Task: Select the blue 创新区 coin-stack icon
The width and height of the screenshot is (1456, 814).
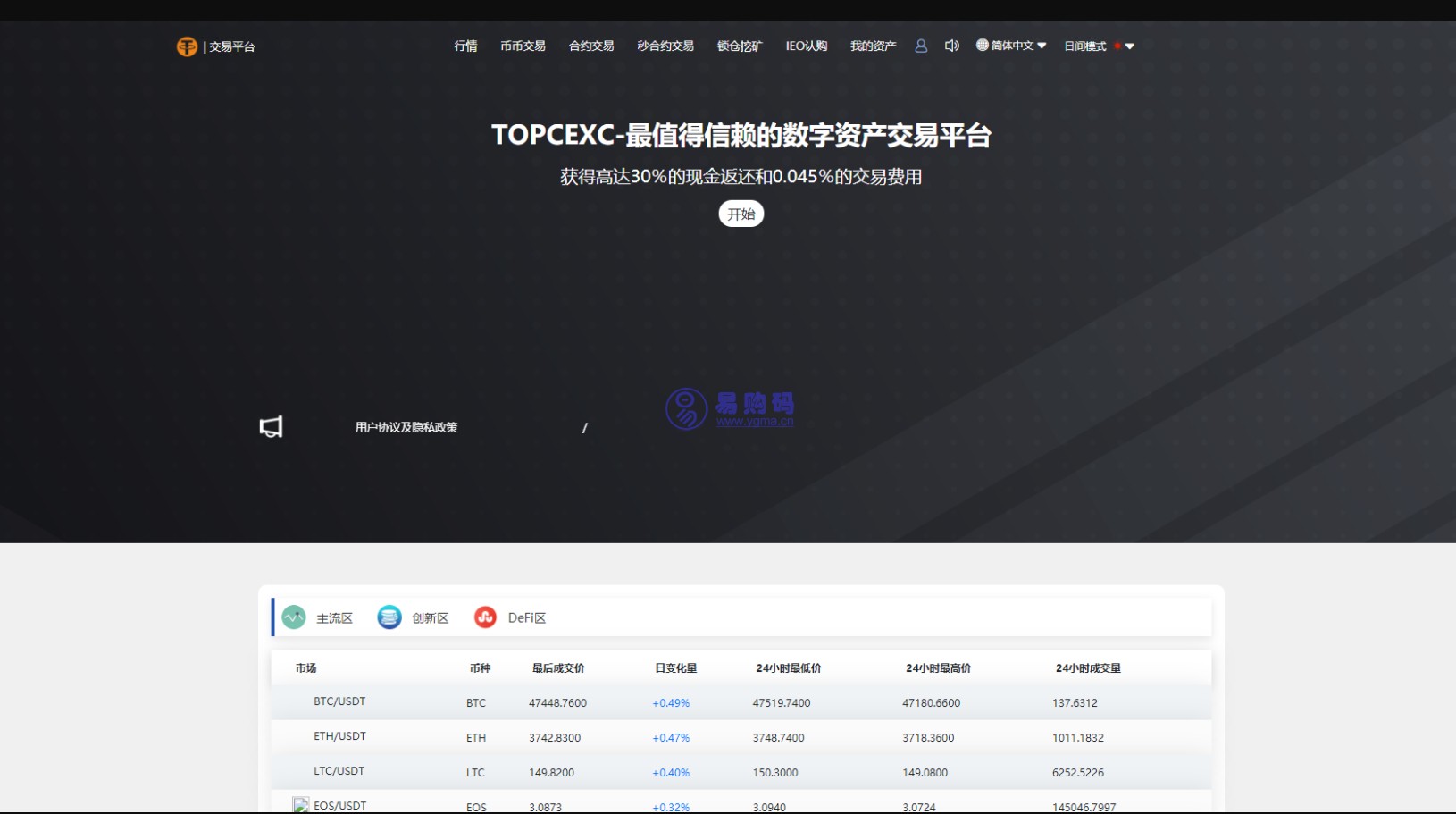Action: click(389, 617)
